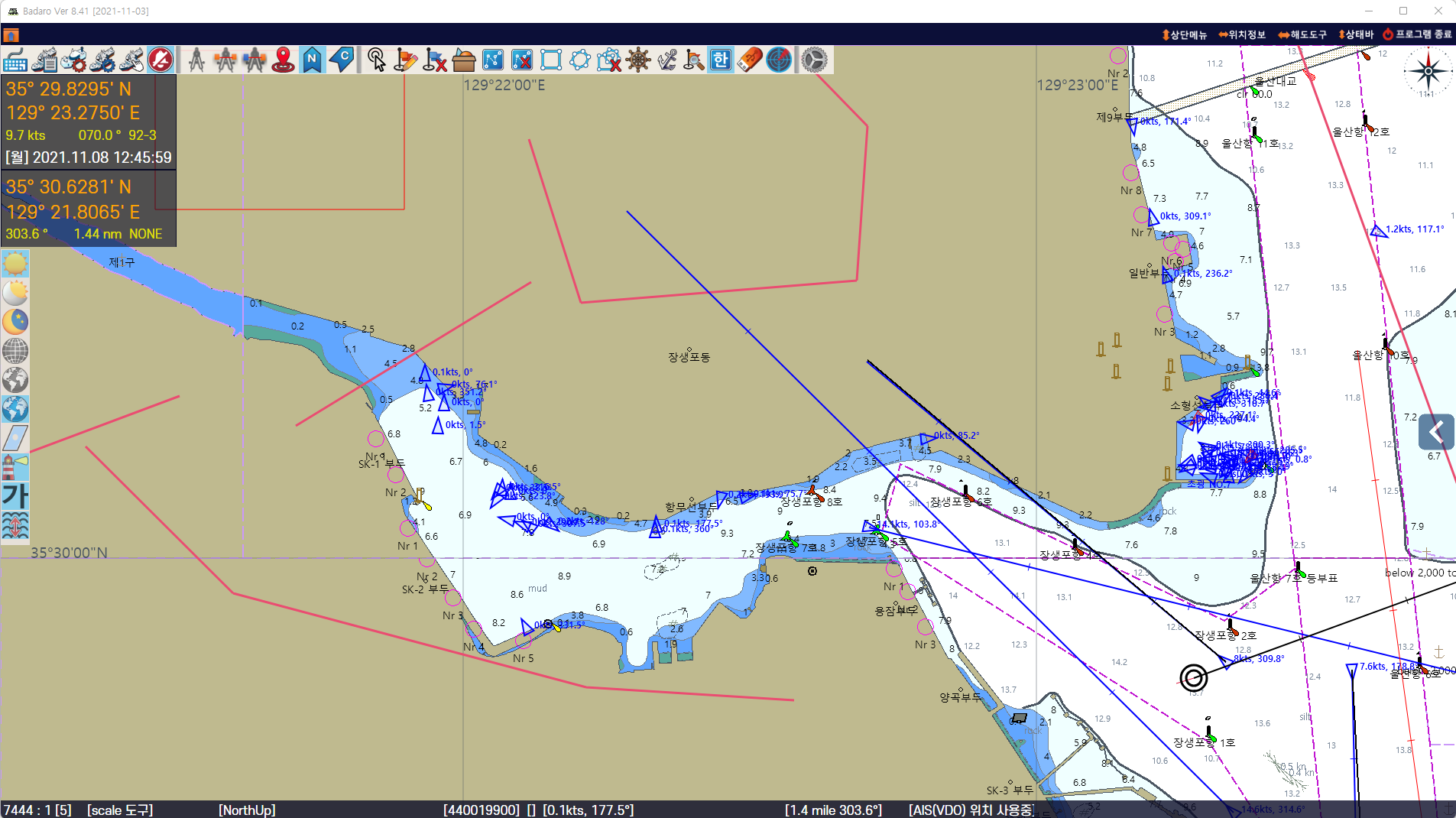Select the delete route tool with red X
This screenshot has width=1456, height=818.
pos(522,60)
